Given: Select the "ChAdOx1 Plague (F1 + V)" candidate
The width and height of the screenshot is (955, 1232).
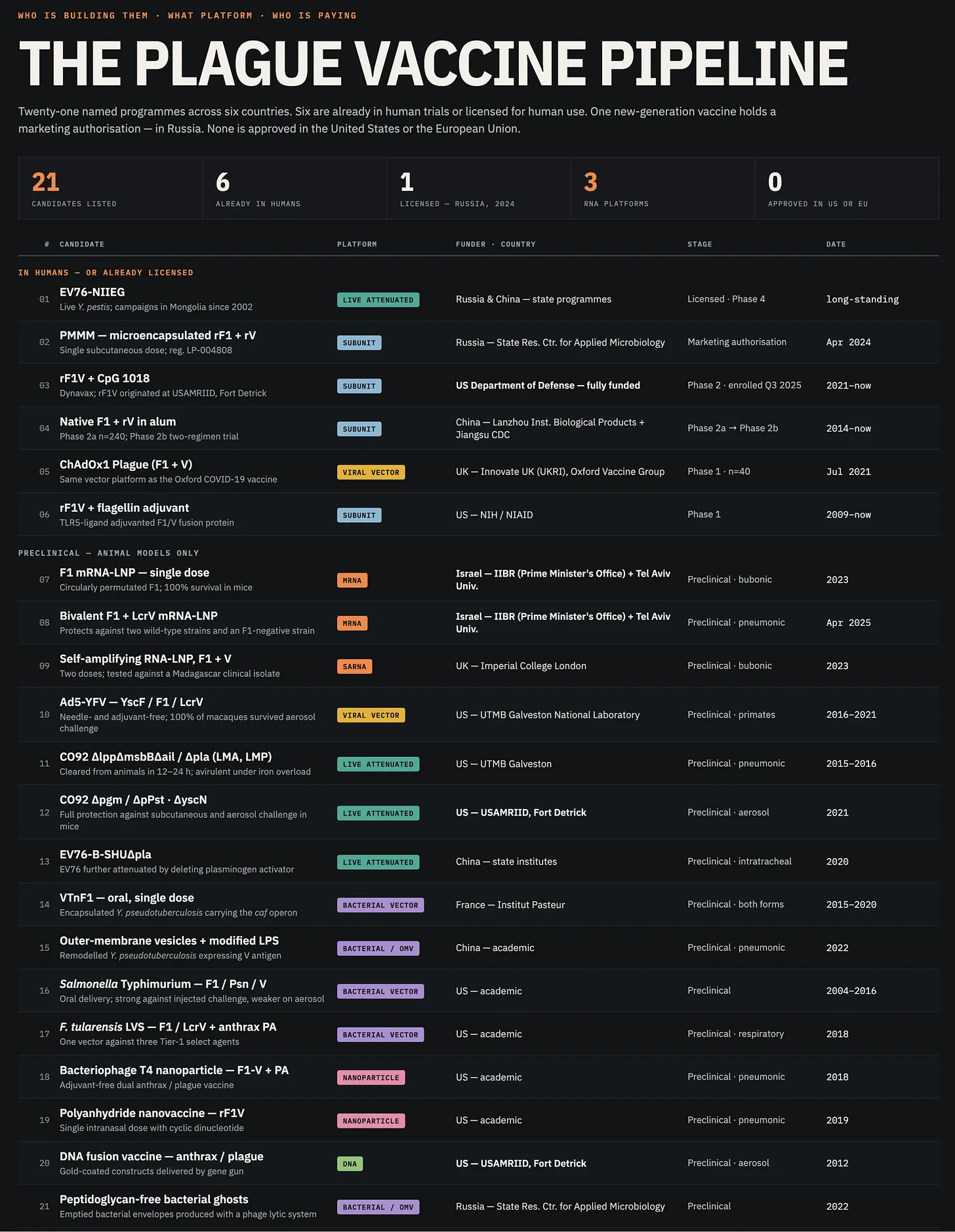Looking at the screenshot, I should 126,465.
